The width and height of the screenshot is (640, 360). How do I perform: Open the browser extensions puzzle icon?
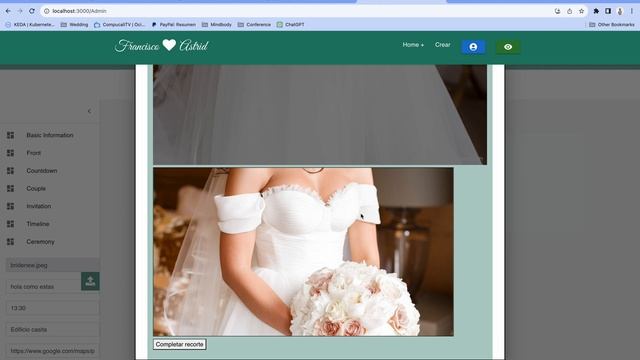pyautogui.click(x=596, y=11)
